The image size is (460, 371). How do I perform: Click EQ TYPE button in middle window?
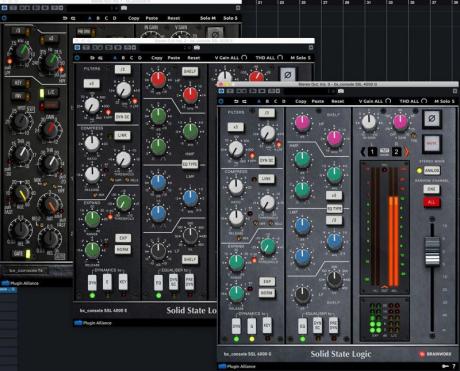(190, 164)
